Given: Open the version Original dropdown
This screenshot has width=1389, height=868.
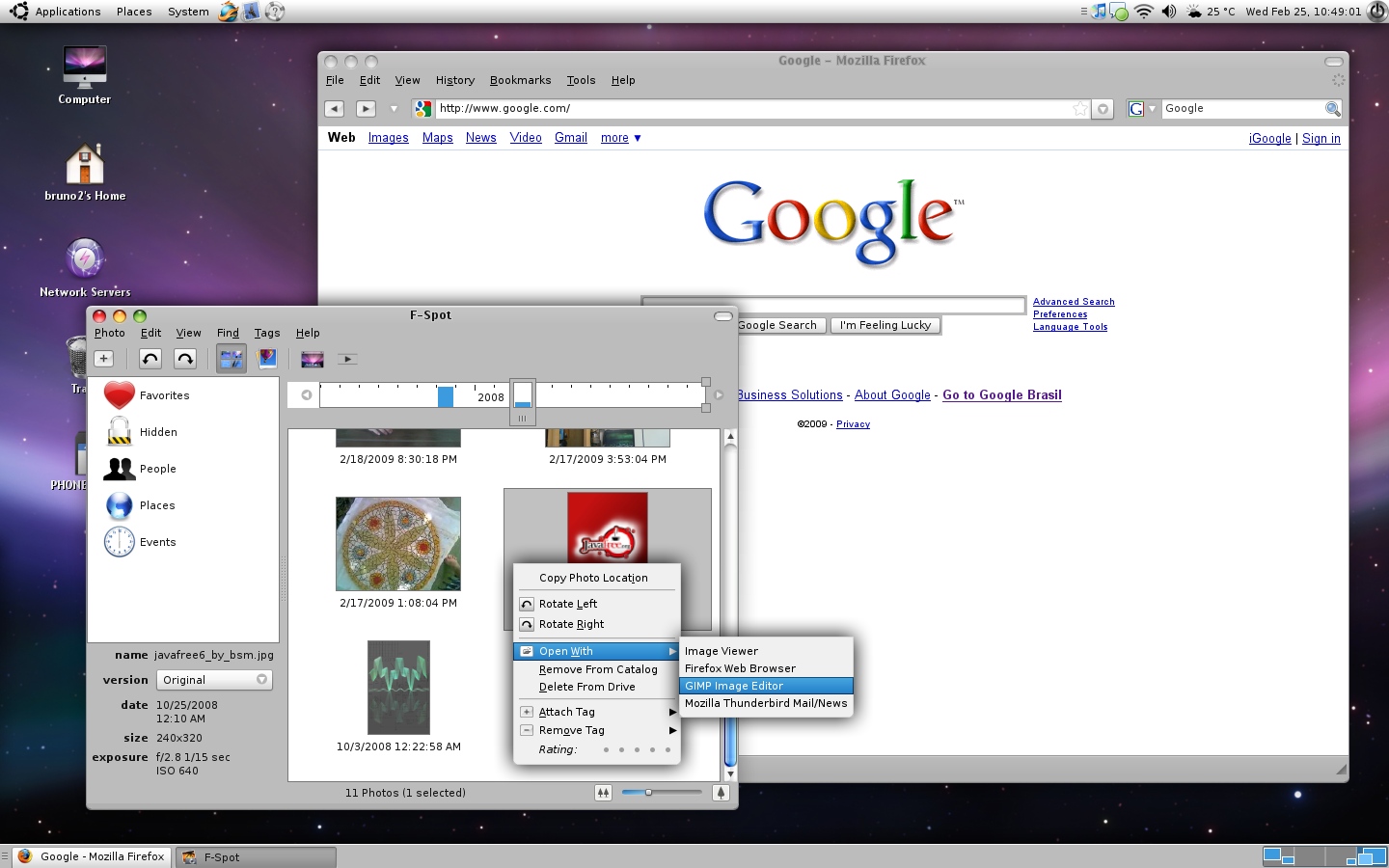Looking at the screenshot, I should [x=214, y=680].
